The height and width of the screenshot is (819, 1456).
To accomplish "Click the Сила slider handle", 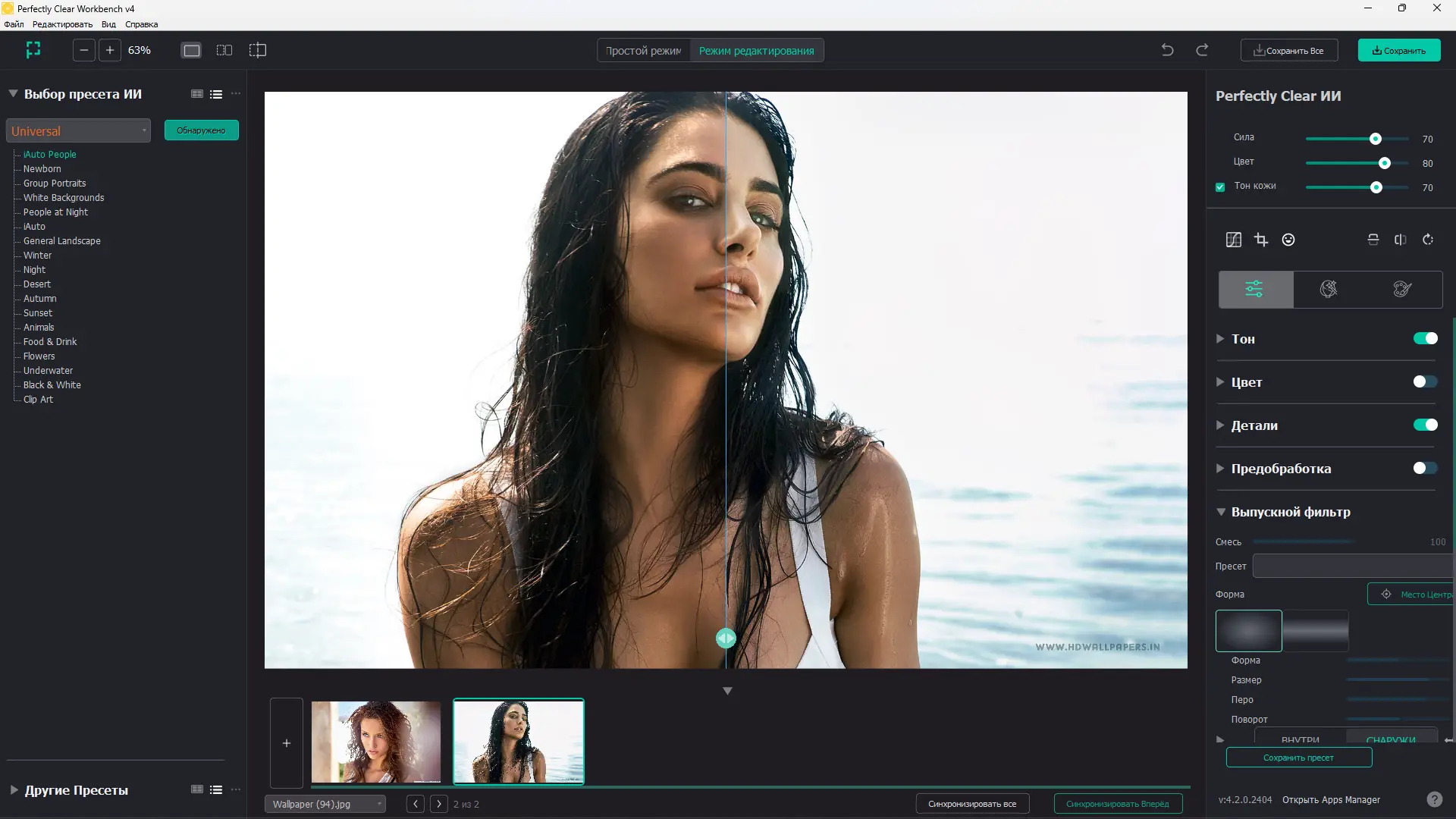I will 1375,139.
